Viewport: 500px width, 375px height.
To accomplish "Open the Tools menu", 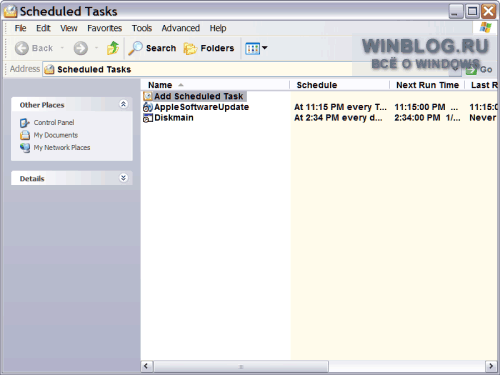I will 142,28.
